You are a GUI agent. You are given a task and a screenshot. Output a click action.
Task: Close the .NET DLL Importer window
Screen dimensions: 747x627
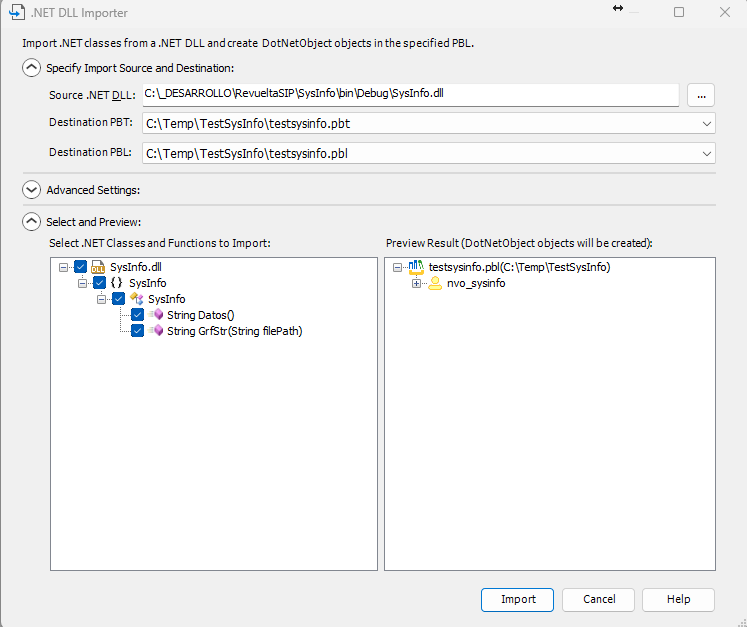pyautogui.click(x=725, y=12)
